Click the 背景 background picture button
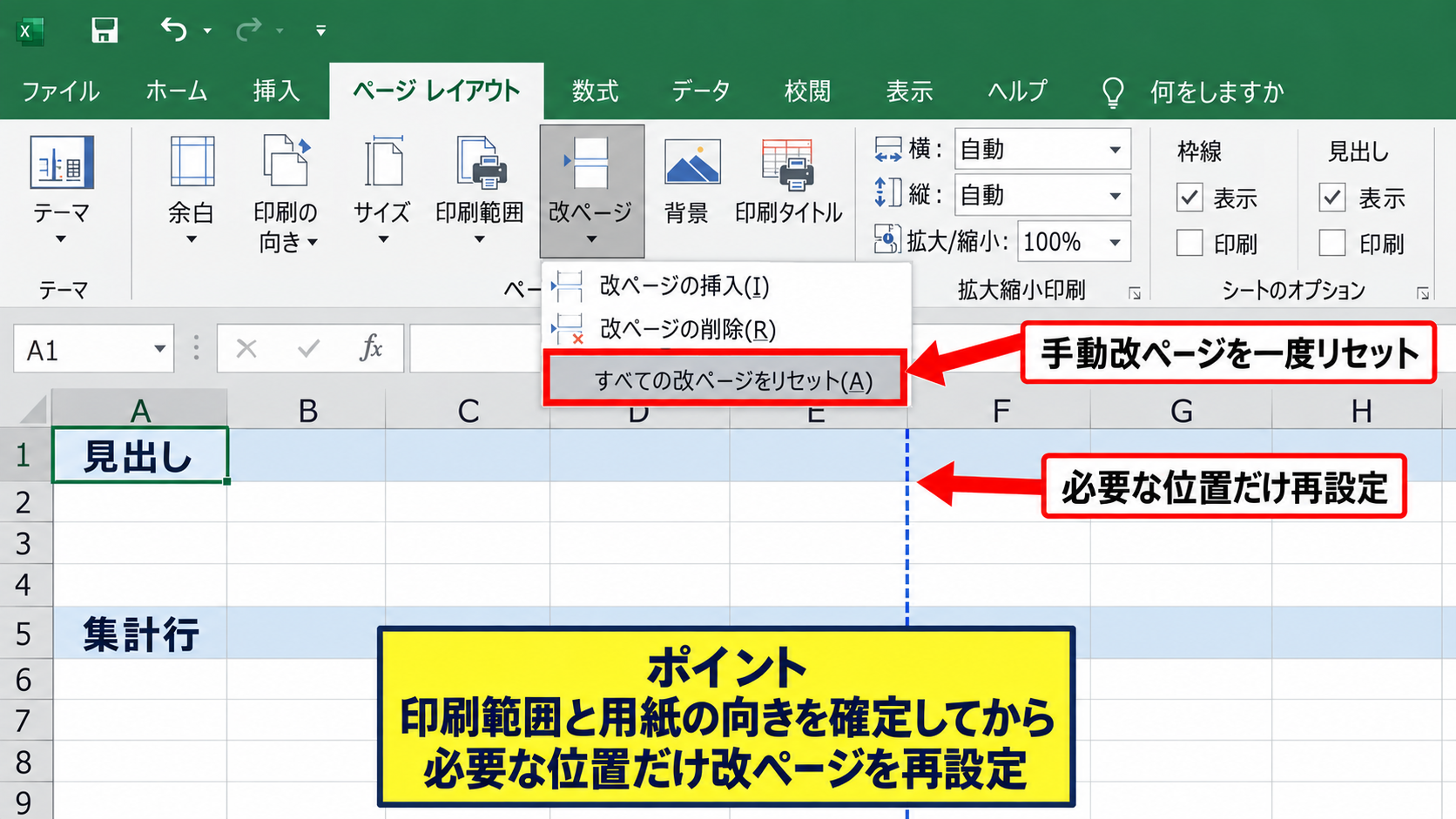The height and width of the screenshot is (819, 1456). 692,183
